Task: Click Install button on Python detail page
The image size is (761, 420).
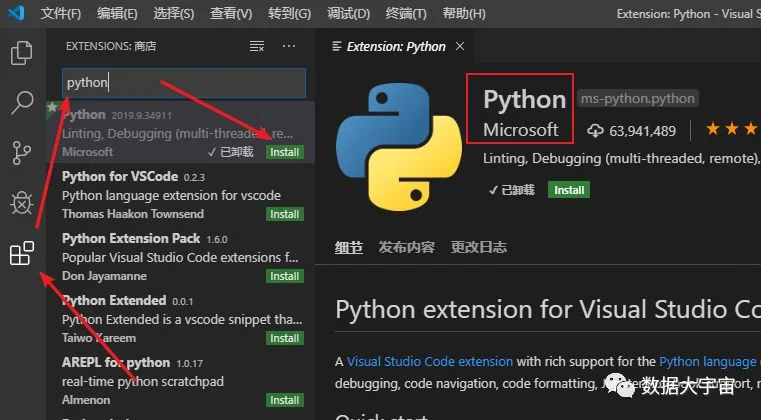Action: click(569, 190)
